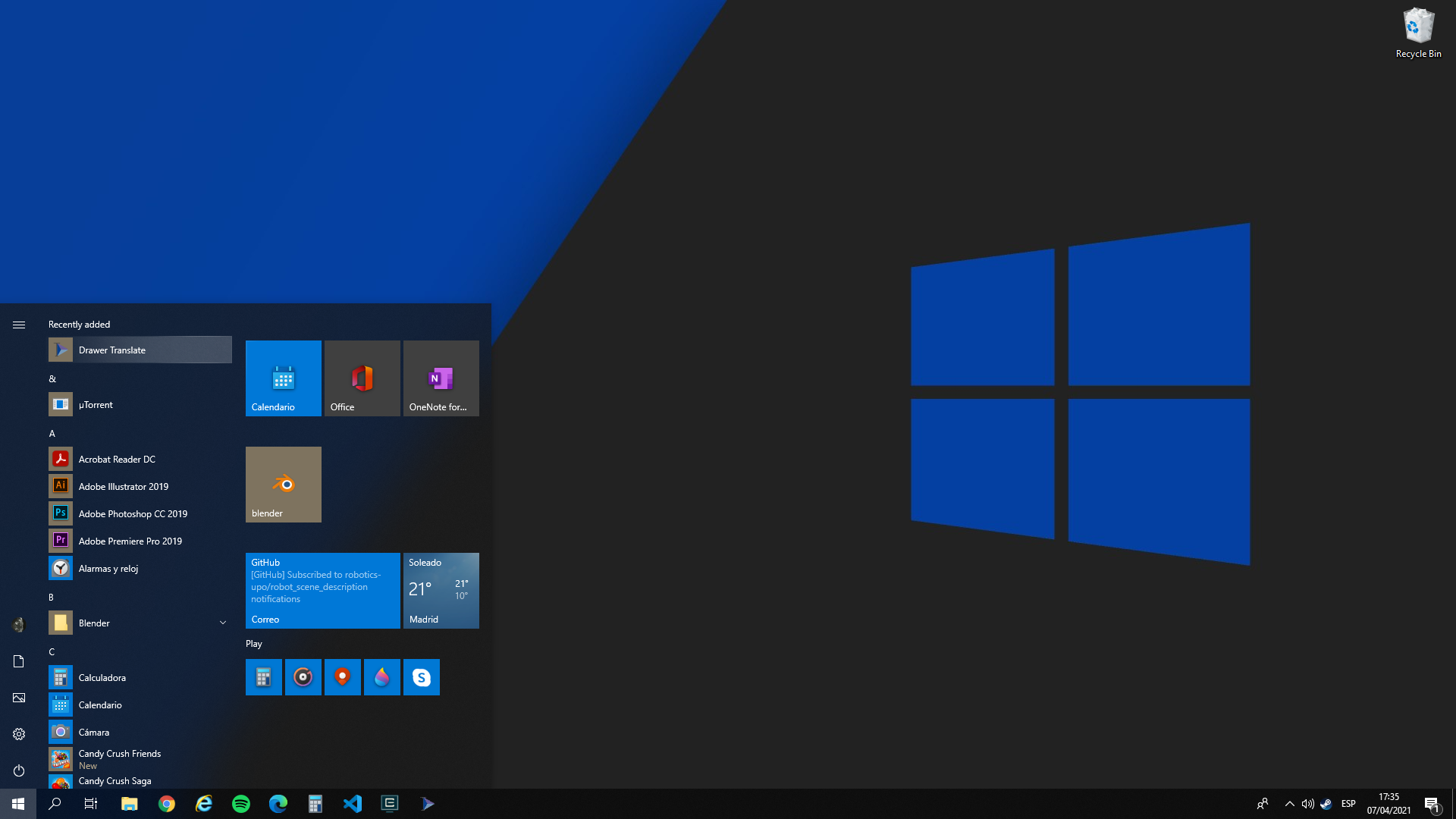1456x819 pixels.
Task: Launch Visual Studio Code from the taskbar
Action: pos(353,804)
